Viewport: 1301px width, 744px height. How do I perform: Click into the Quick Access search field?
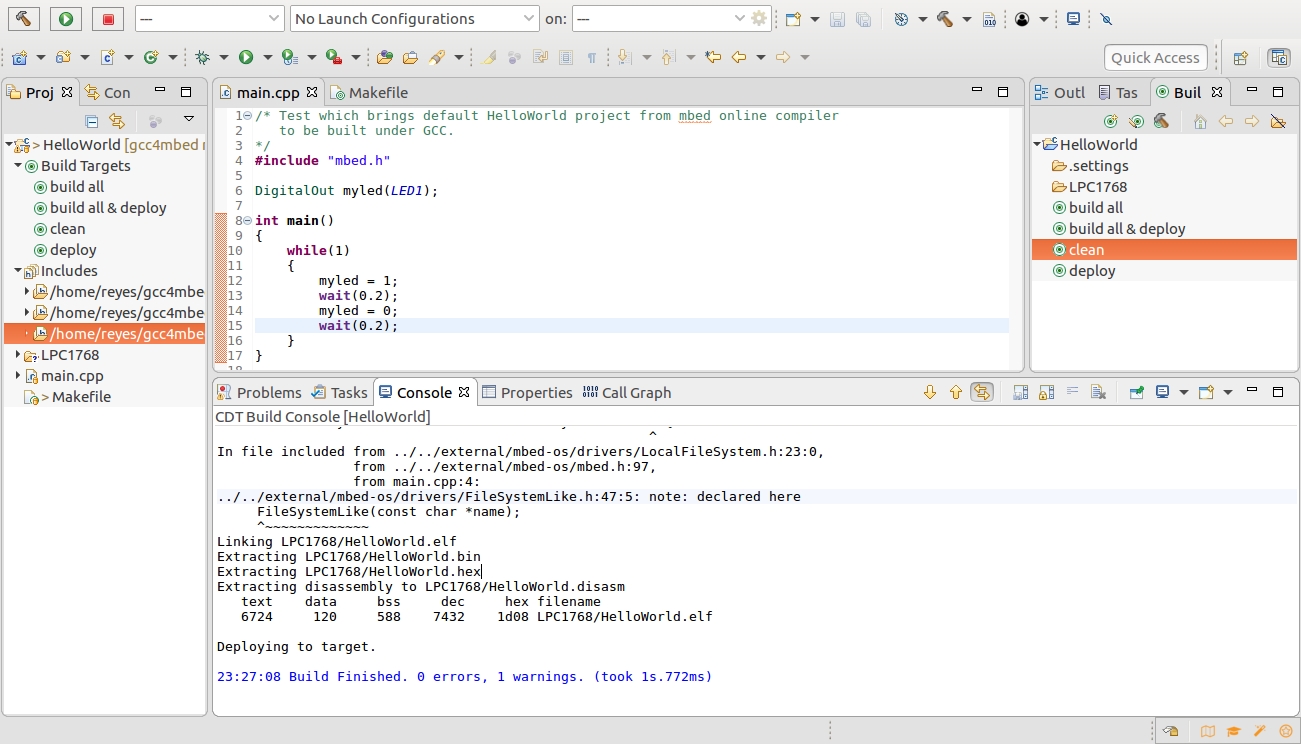pyautogui.click(x=1155, y=58)
